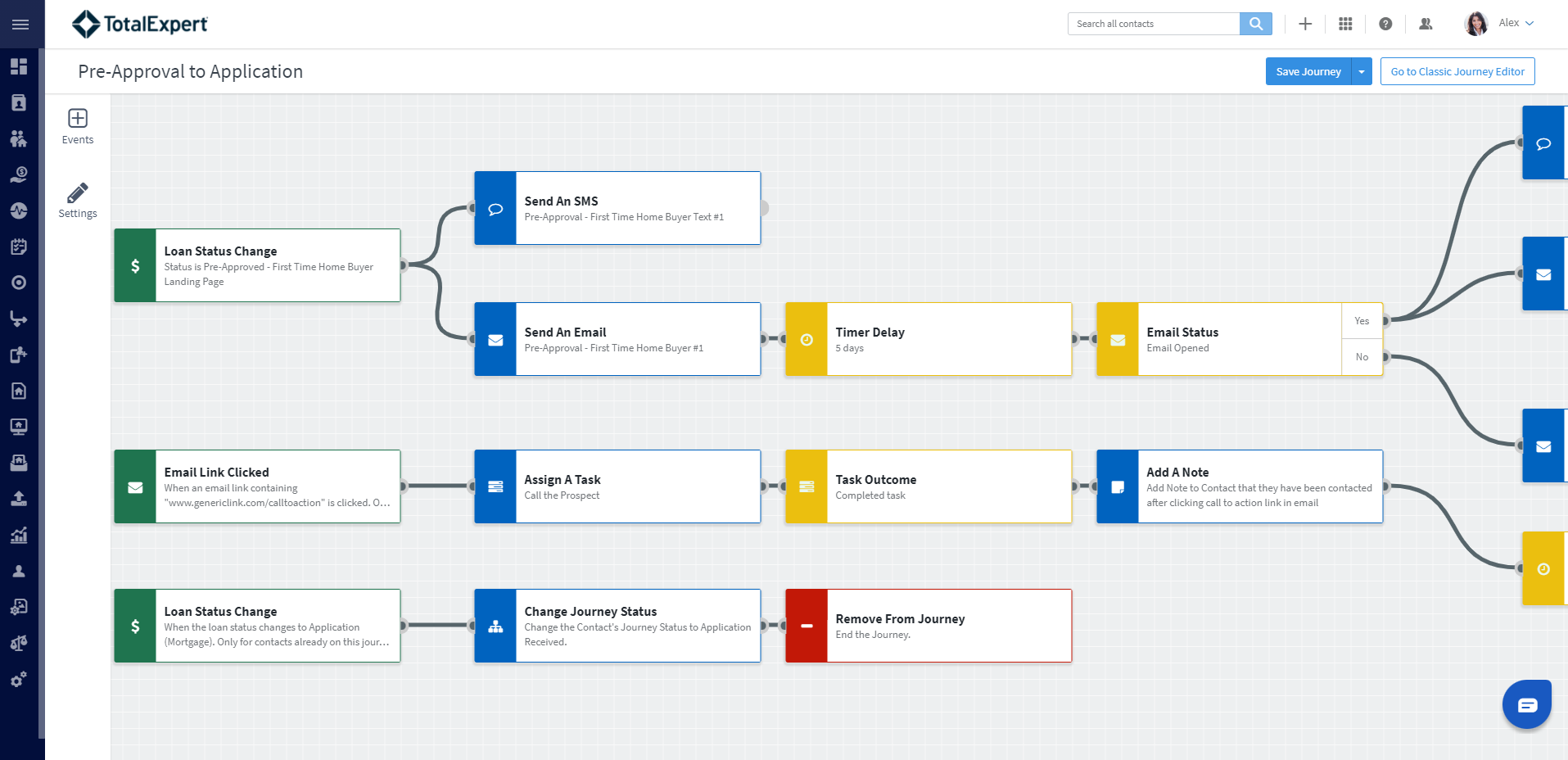Viewport: 1568px width, 760px height.
Task: Click the Yes output of Email Status
Action: 1362,321
